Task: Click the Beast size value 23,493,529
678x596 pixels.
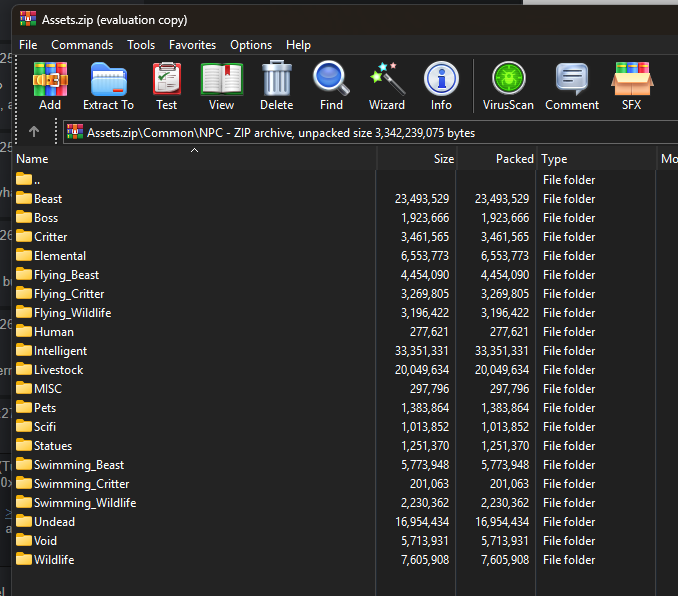Action: tap(422, 199)
